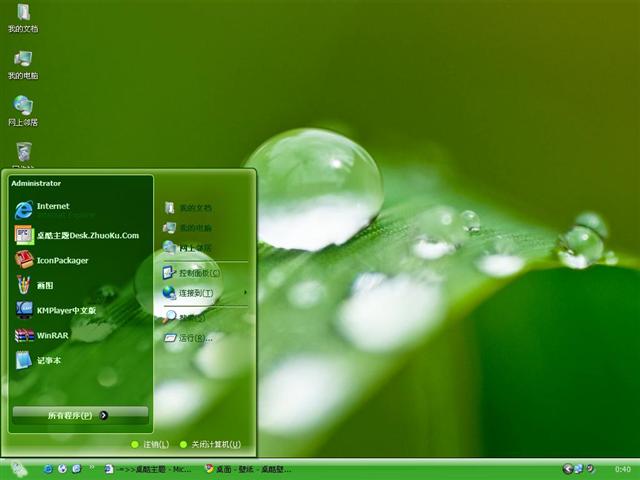The image size is (640, 480).
Task: Open 桌酷主题Desk.ZhuoKu.Com in Start menu
Action: 78,235
